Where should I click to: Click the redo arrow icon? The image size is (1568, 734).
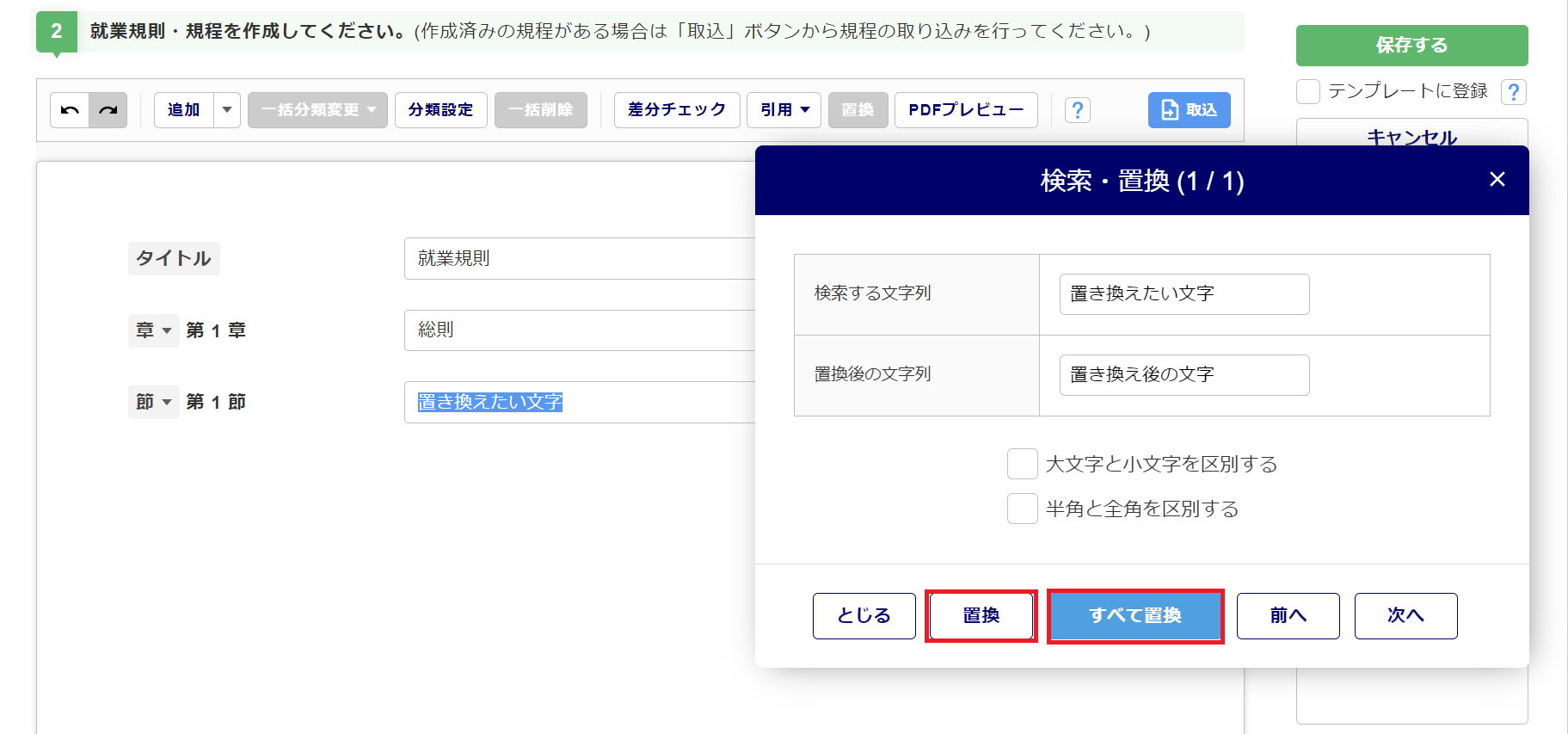coord(108,110)
